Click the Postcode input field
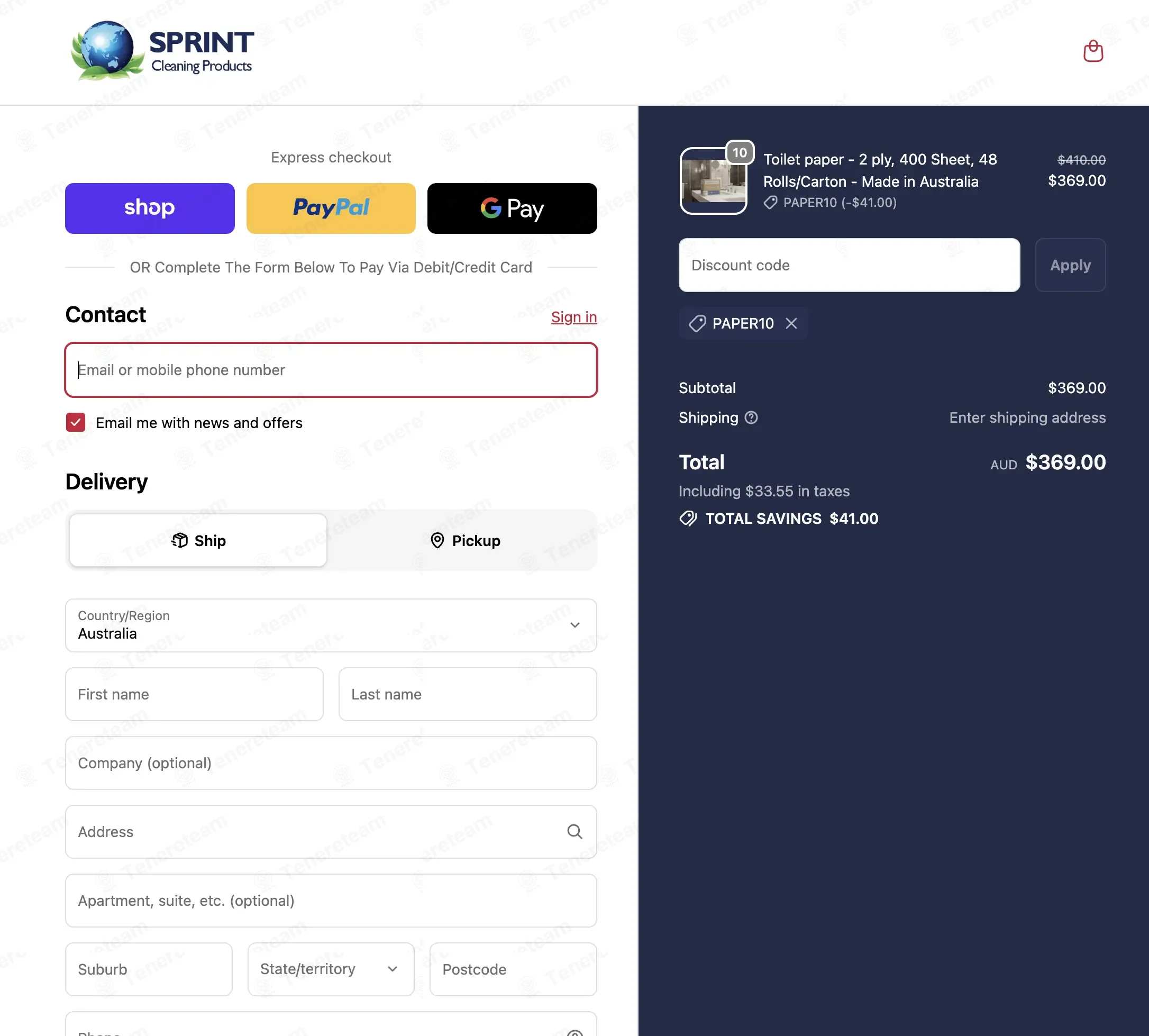Image resolution: width=1149 pixels, height=1036 pixels. (513, 969)
